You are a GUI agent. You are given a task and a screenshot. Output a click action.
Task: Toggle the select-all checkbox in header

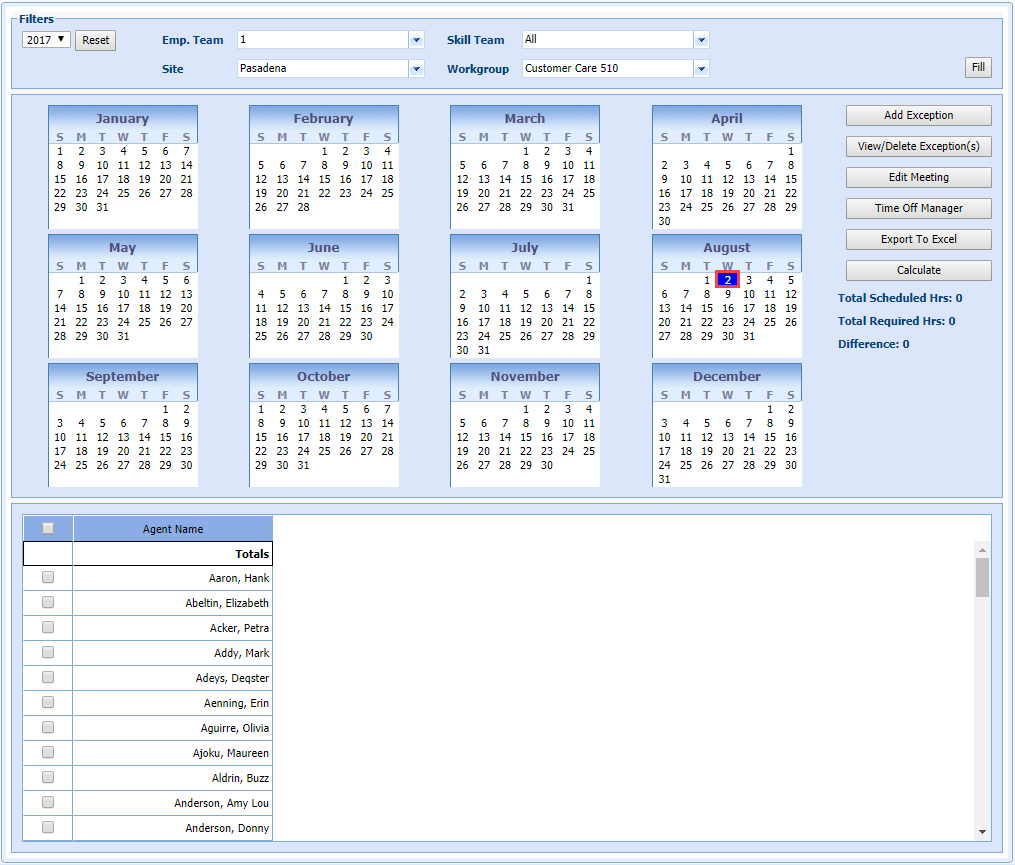click(48, 529)
